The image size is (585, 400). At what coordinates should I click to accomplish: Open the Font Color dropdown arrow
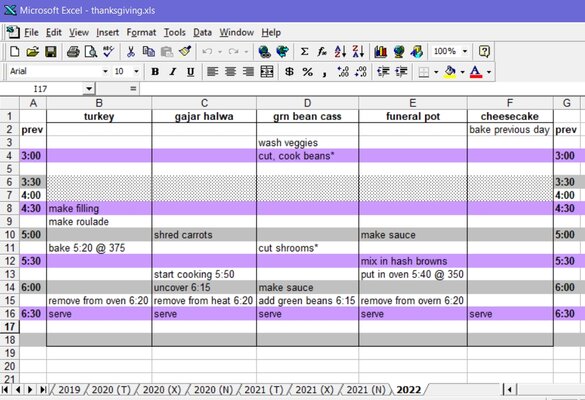click(488, 72)
